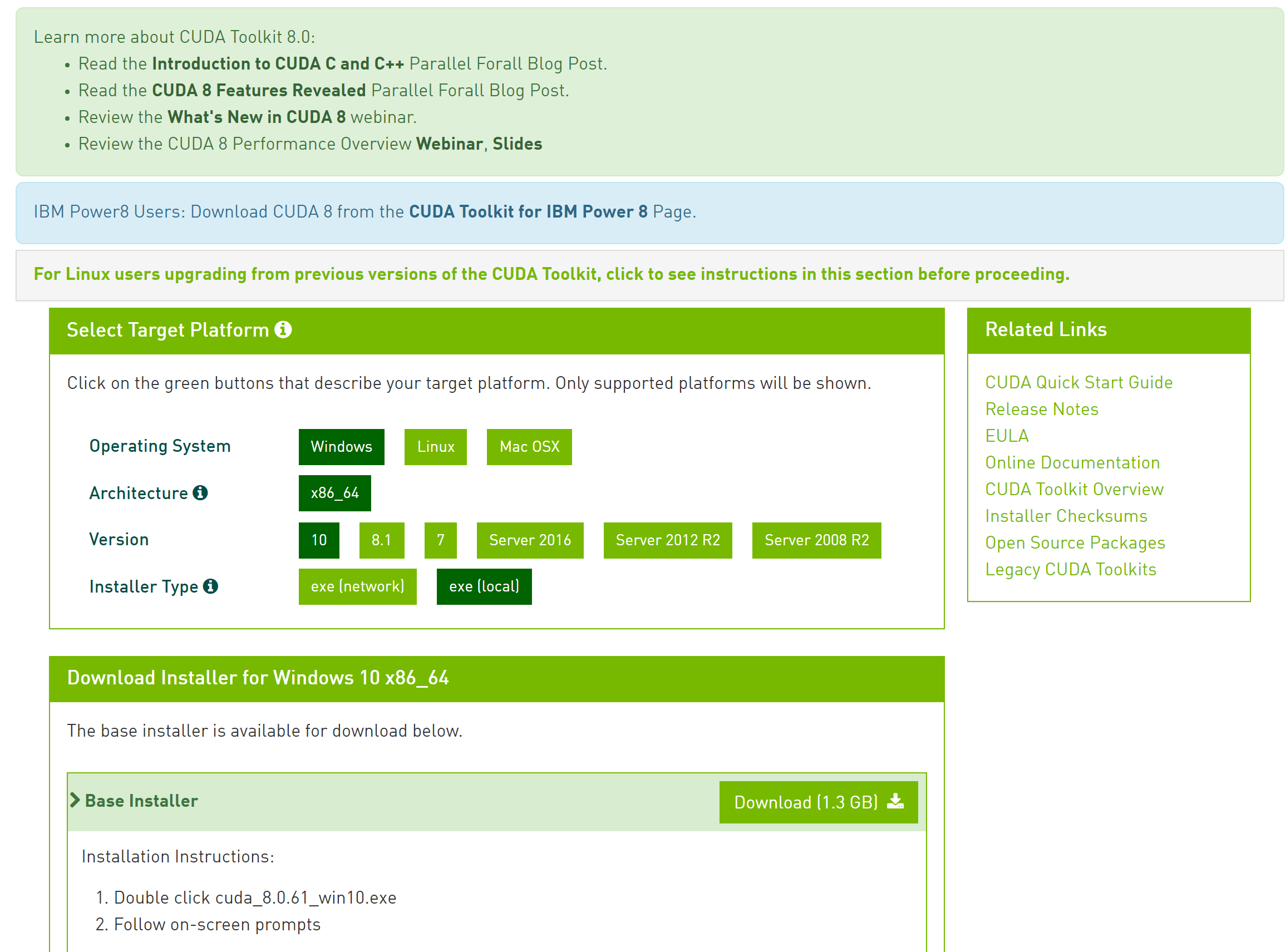The width and height of the screenshot is (1286, 952).
Task: Open CUDA 8 Features Revealed blog post
Action: 259,91
